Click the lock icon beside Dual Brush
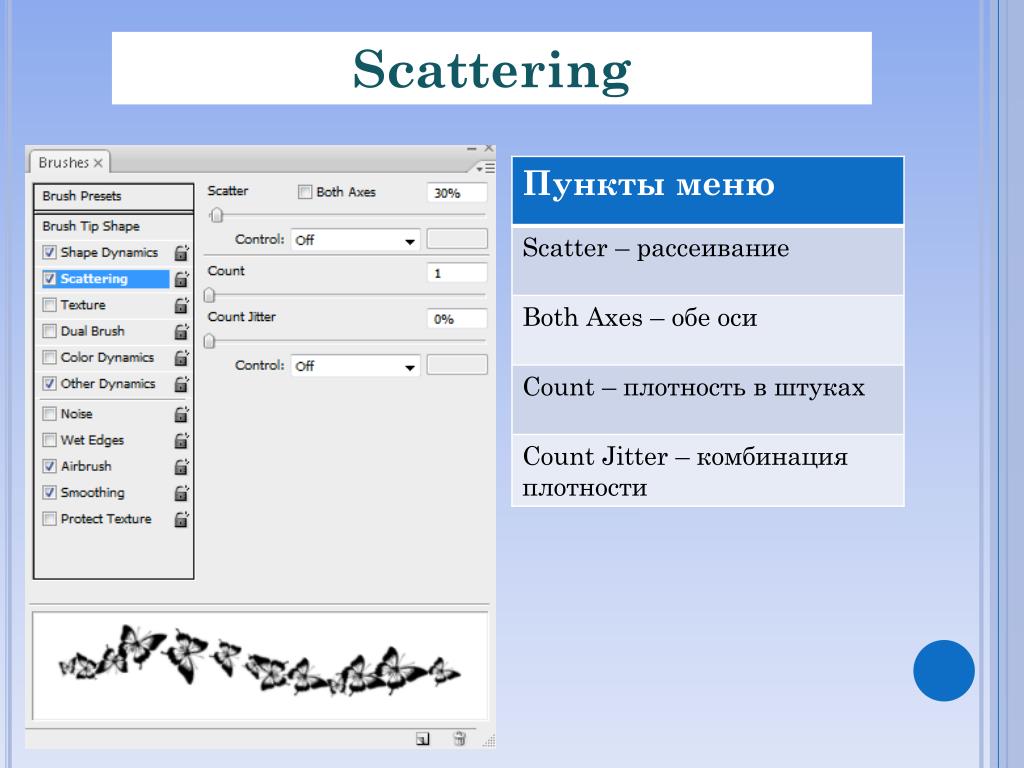This screenshot has height=768, width=1024. (181, 332)
